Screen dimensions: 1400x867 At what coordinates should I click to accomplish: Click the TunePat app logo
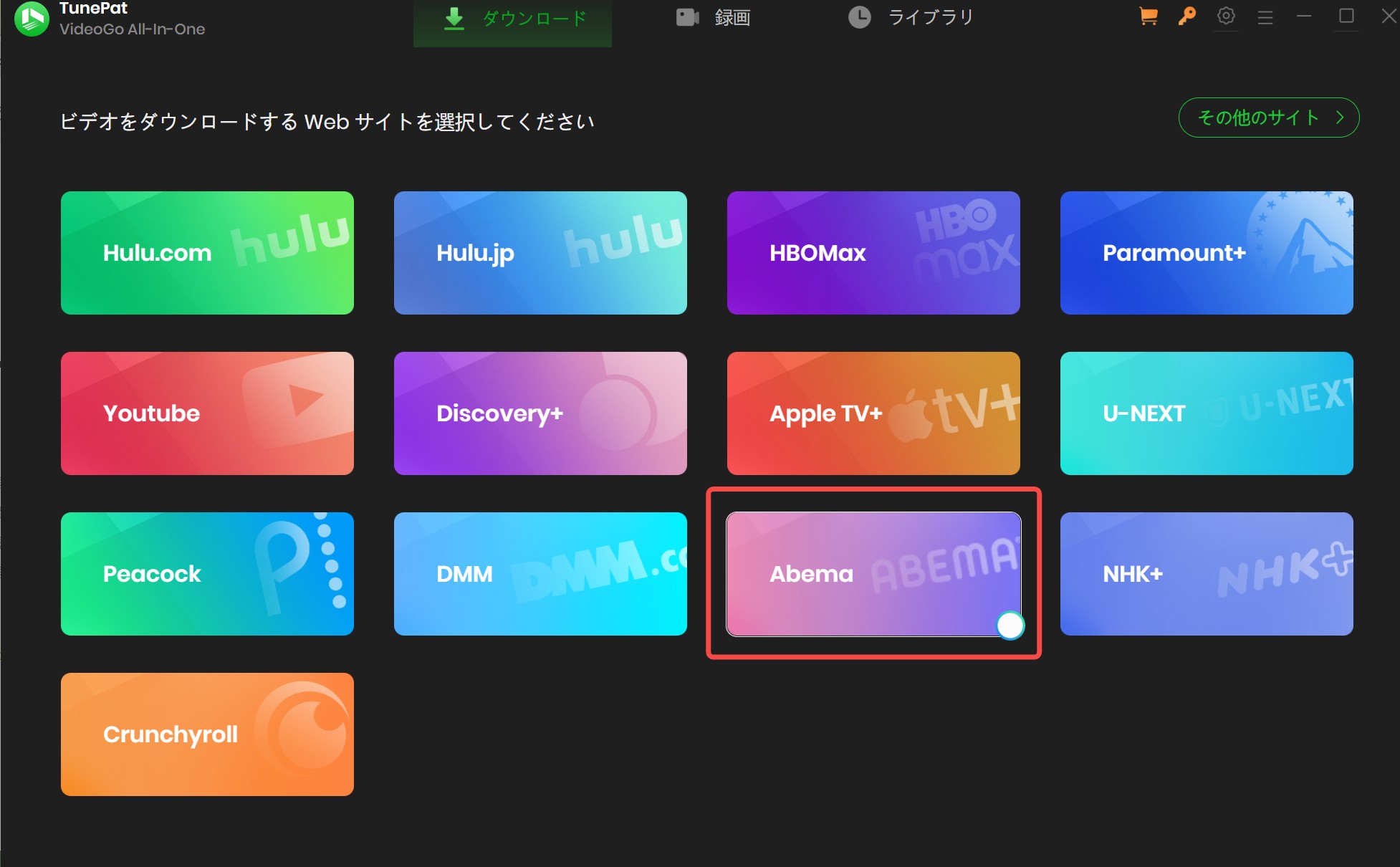32,19
